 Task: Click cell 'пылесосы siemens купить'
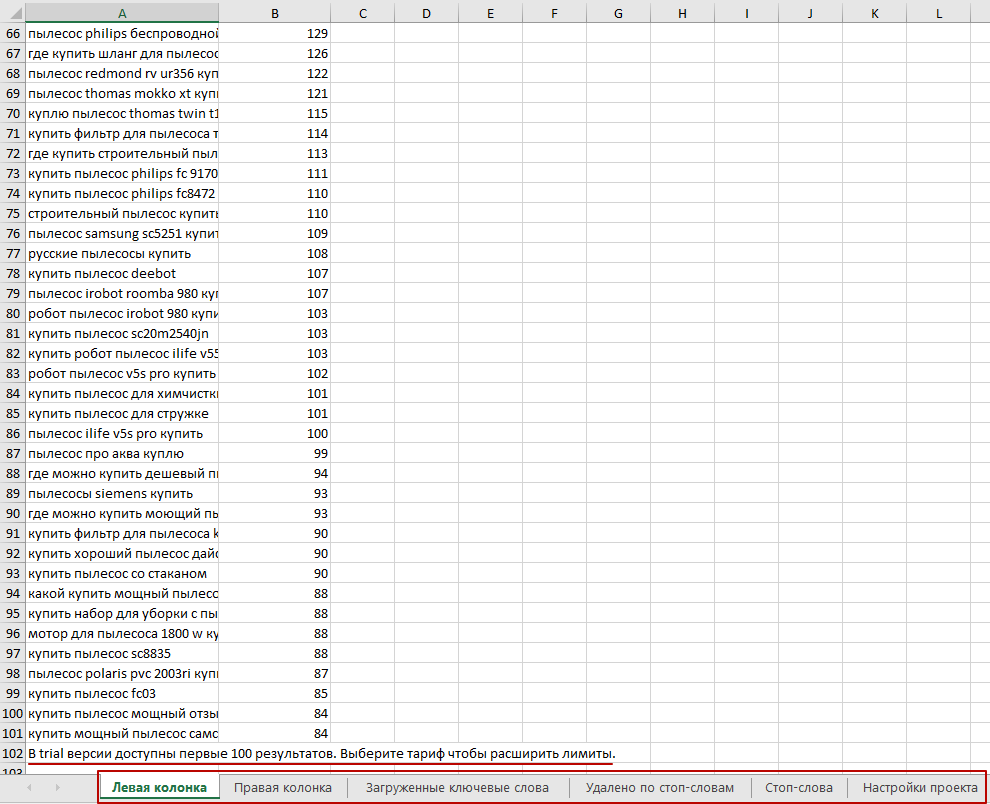[x=122, y=493]
